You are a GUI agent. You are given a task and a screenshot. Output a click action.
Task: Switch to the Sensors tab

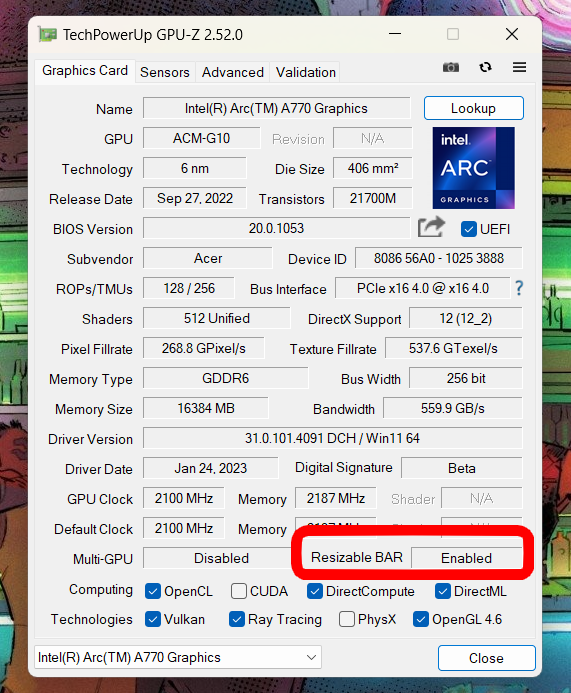point(165,72)
